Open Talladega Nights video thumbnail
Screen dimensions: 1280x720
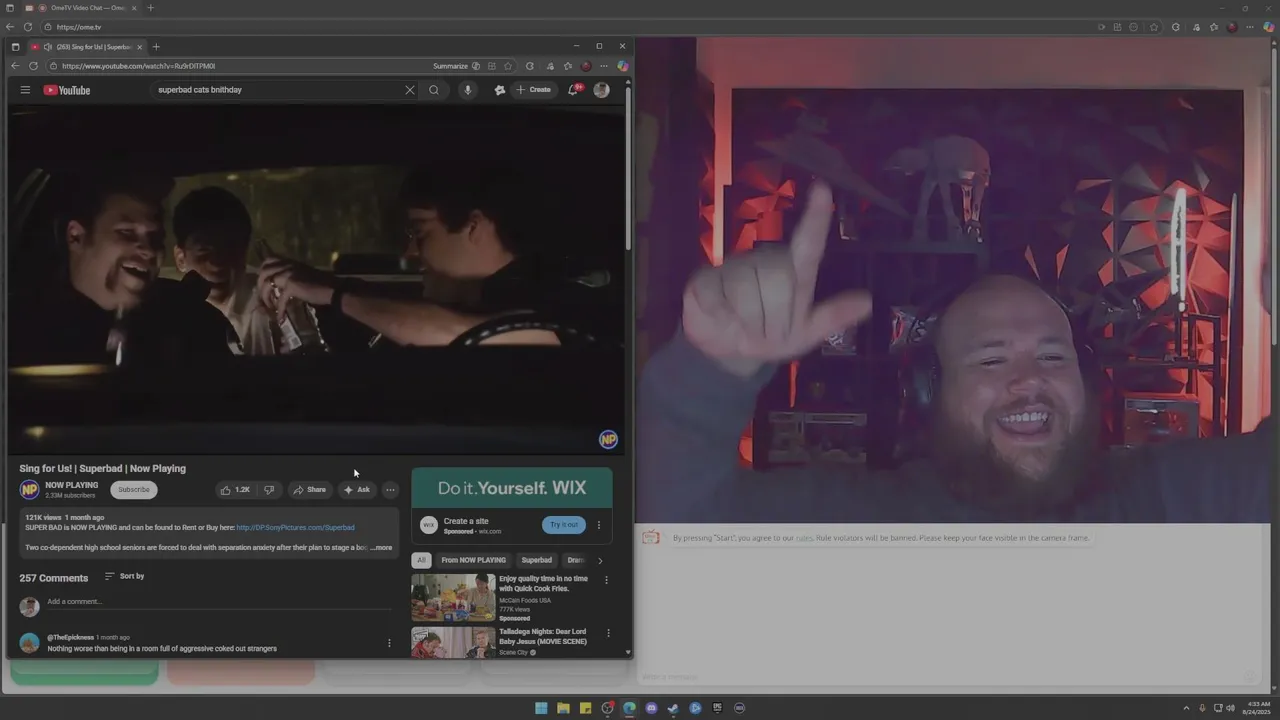click(x=453, y=642)
